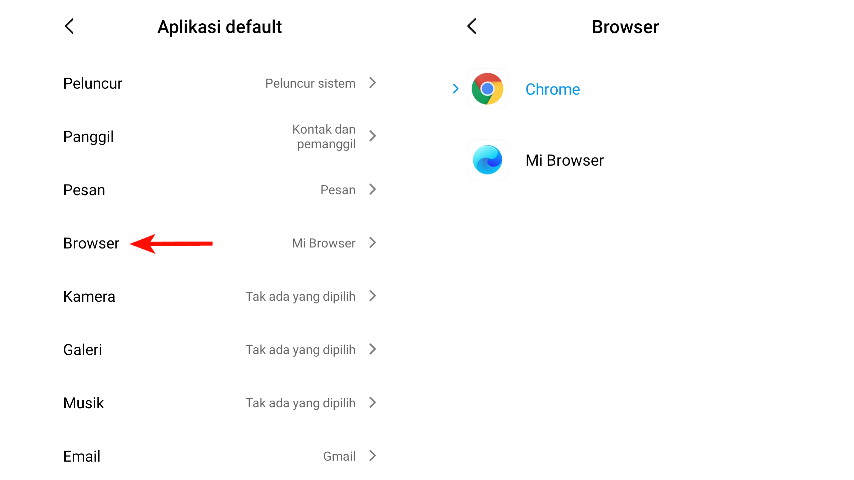Open the Pesan default app setting
Screen dimensions: 854x480
click(220, 190)
